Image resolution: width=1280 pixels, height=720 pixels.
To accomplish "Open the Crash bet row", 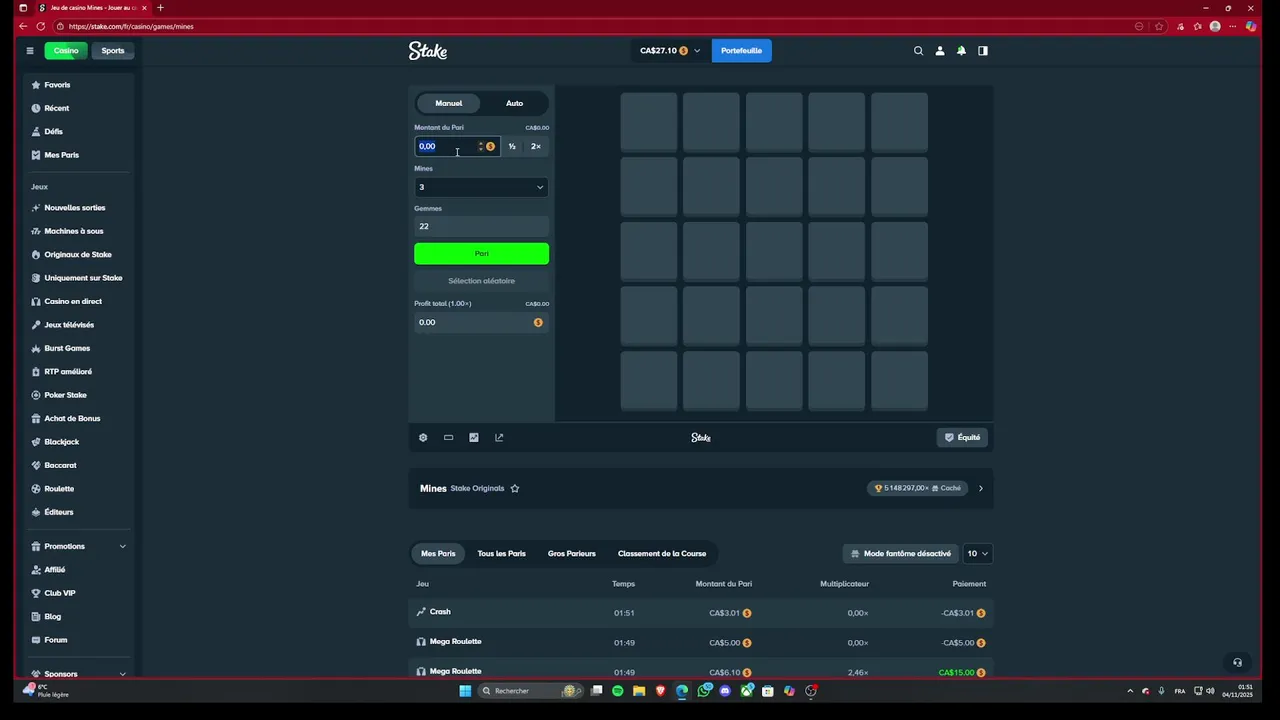I will [x=701, y=613].
